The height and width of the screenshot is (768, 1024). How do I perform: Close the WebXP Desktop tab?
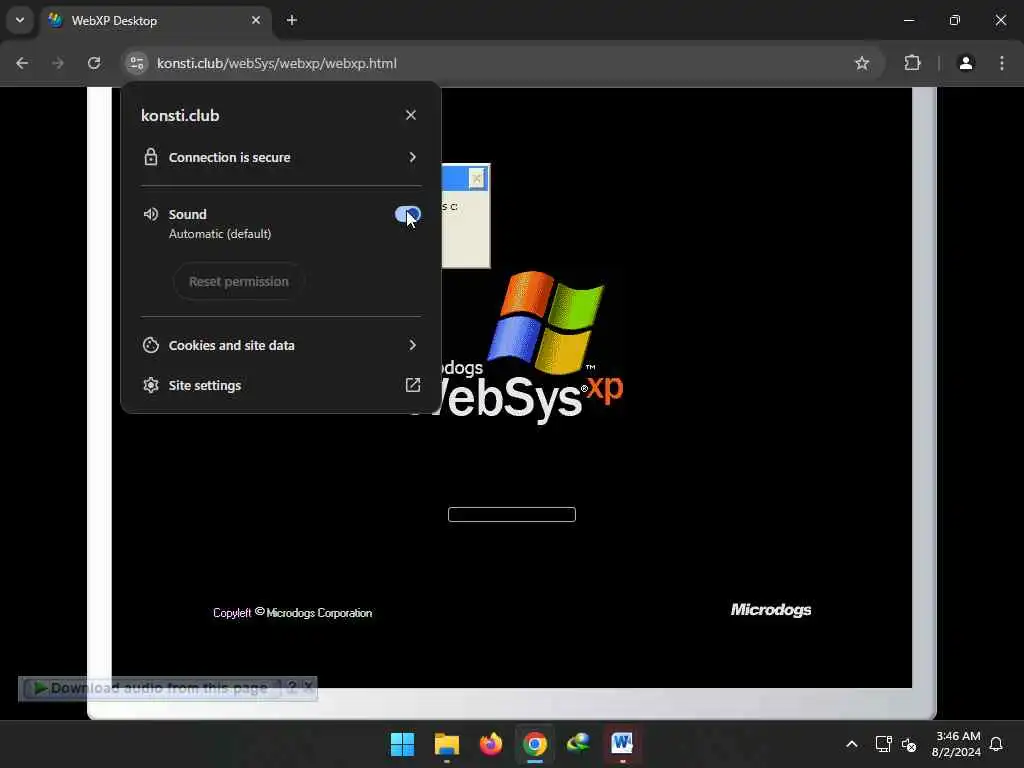(256, 20)
